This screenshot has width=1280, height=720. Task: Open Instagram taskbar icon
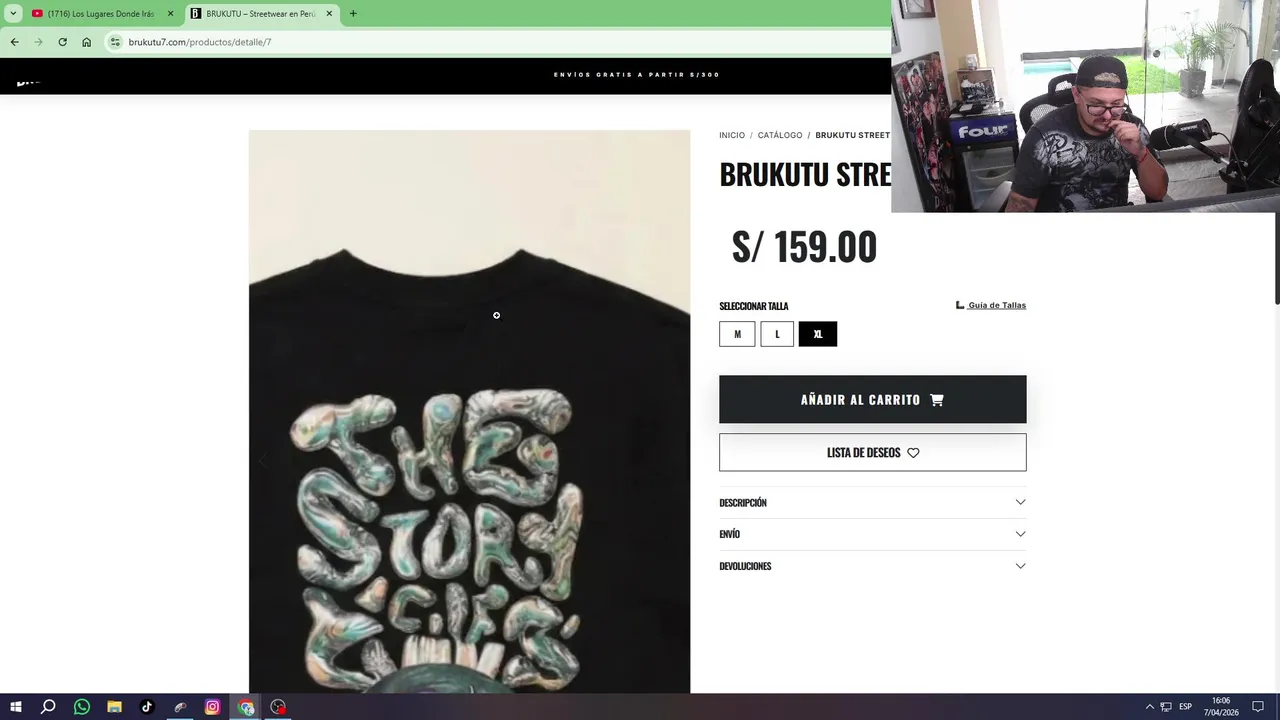(x=212, y=707)
